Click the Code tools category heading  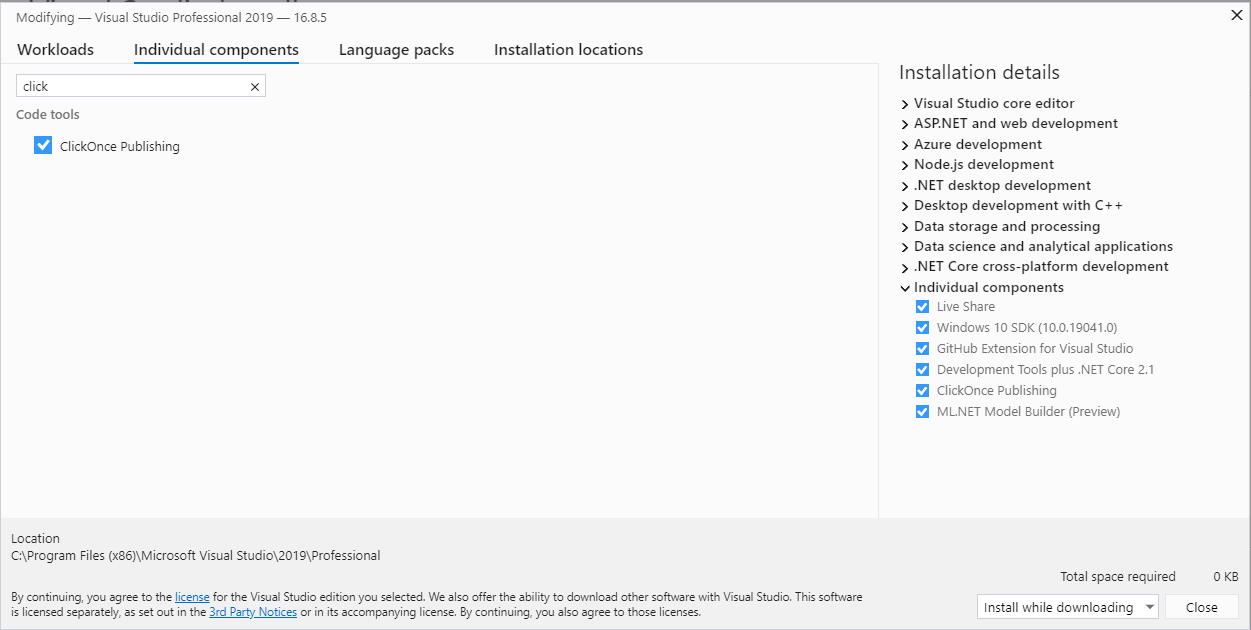pos(48,115)
